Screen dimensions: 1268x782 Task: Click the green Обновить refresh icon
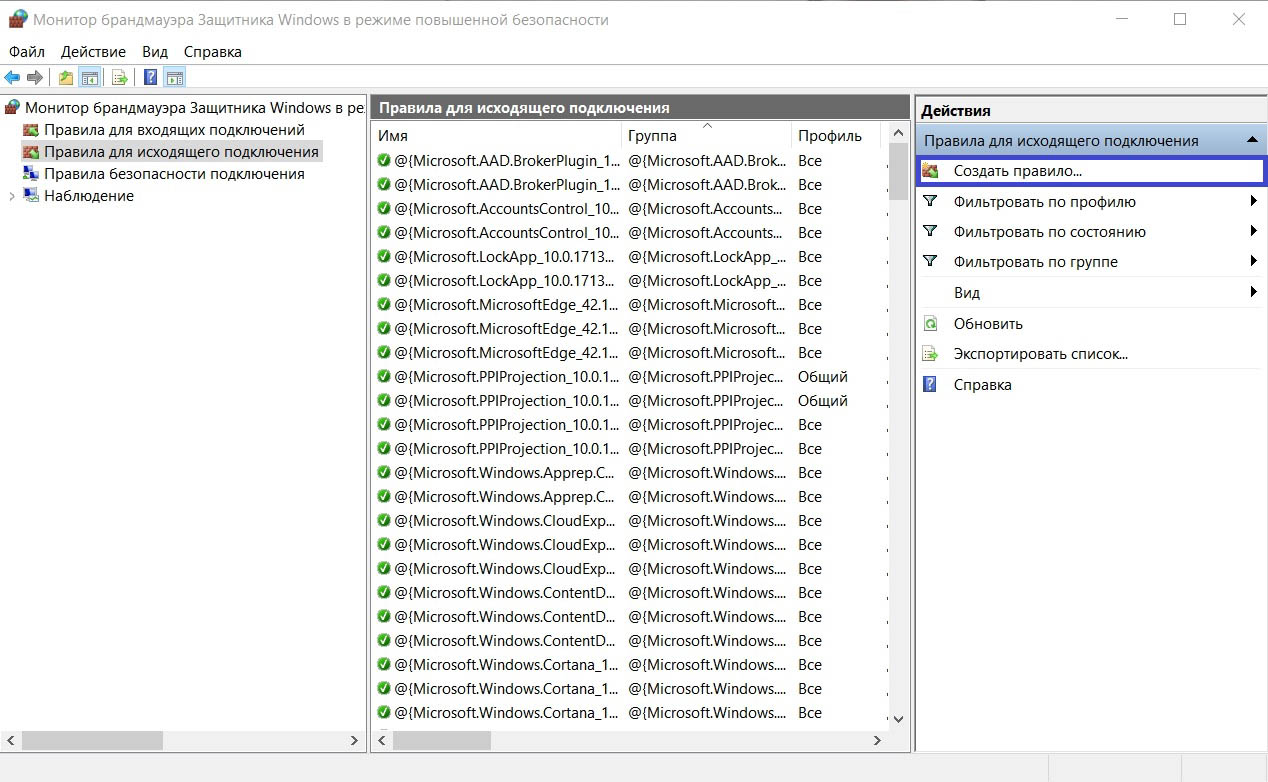click(x=931, y=324)
